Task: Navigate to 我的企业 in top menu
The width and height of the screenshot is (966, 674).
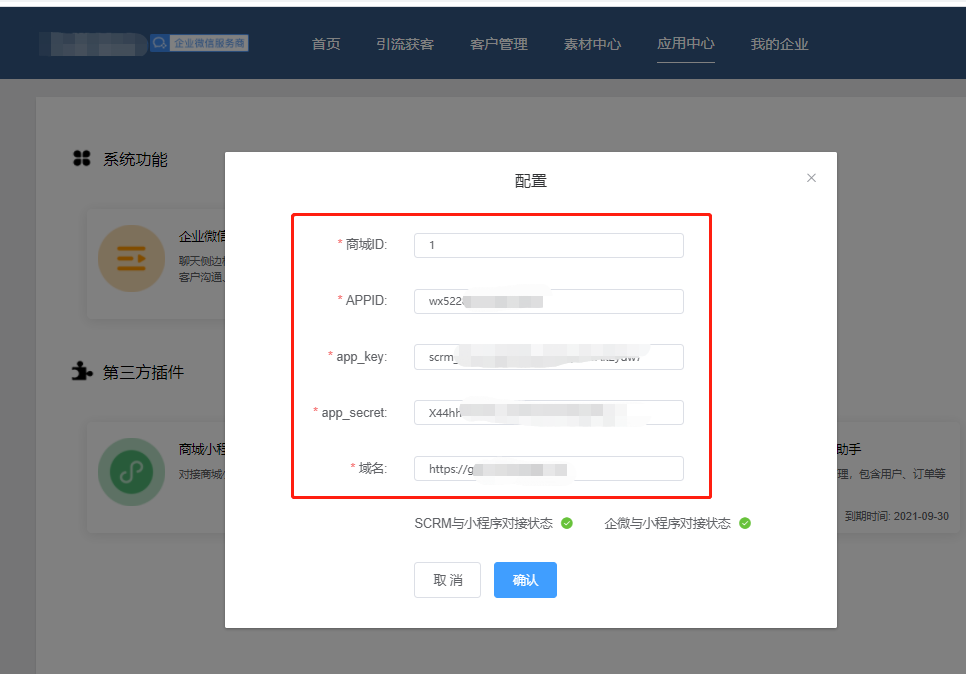Action: click(779, 44)
